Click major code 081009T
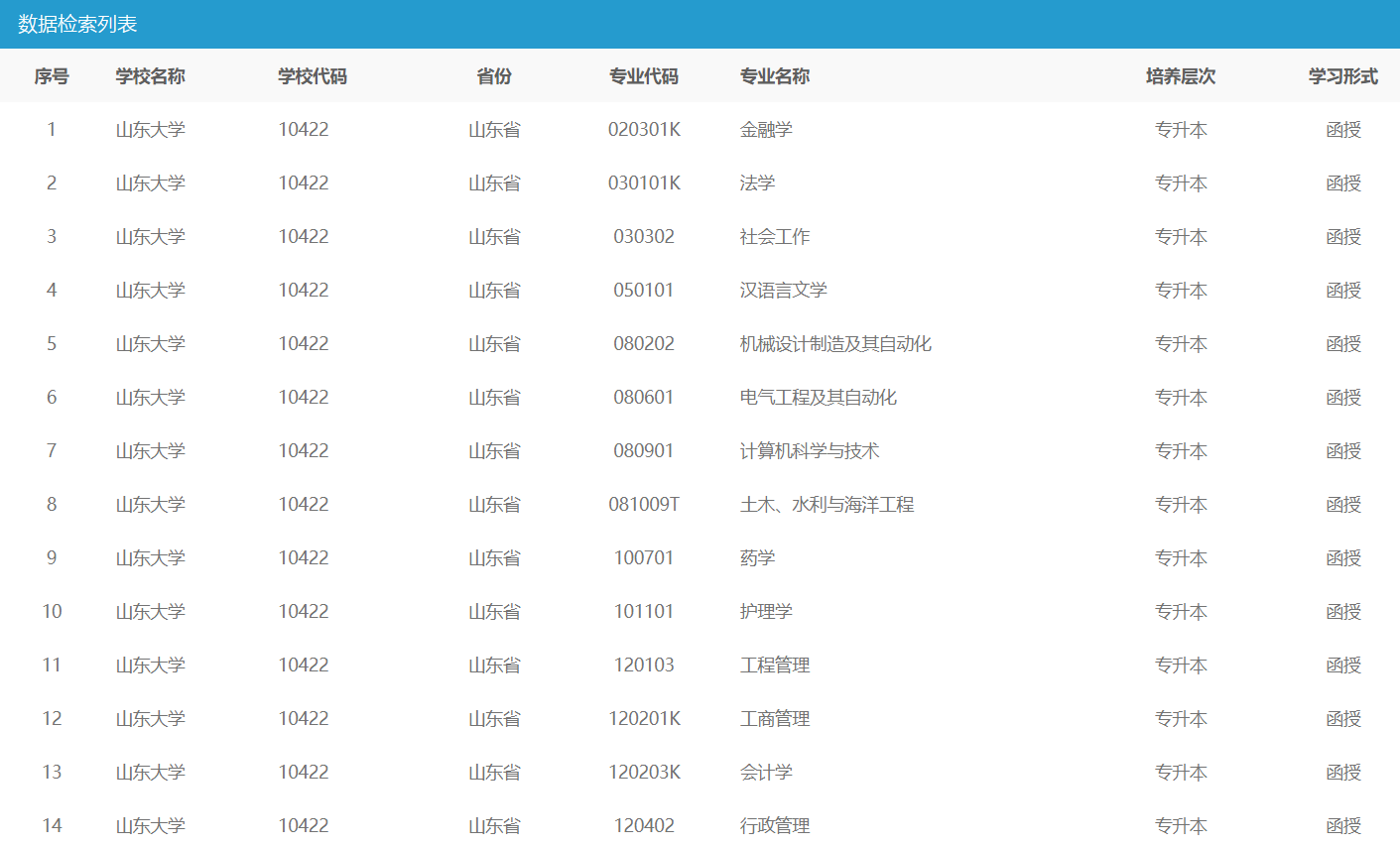 (644, 505)
